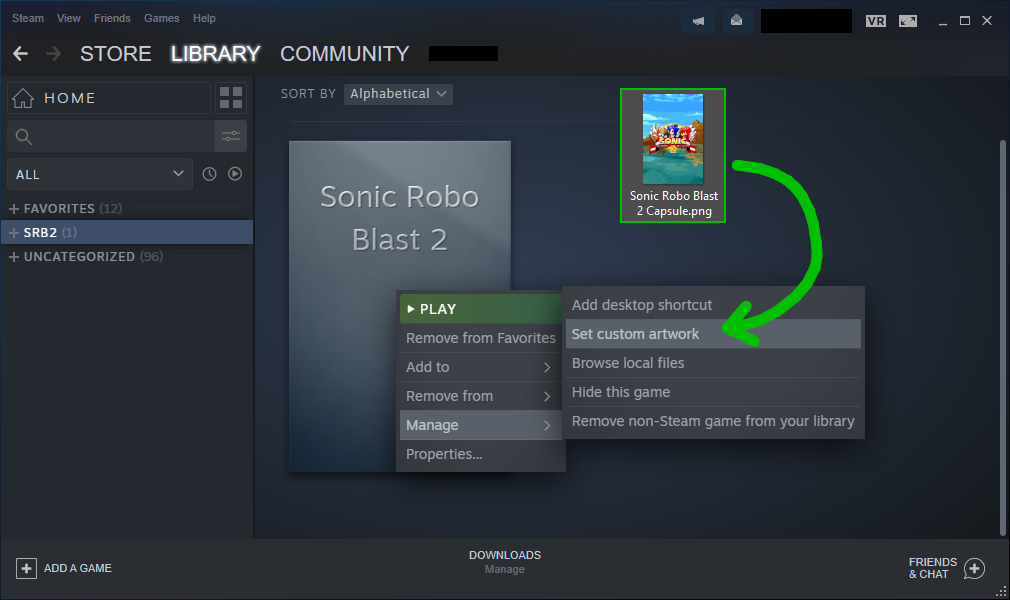
Task: Open friends chat plus bubble icon
Action: coord(975,568)
